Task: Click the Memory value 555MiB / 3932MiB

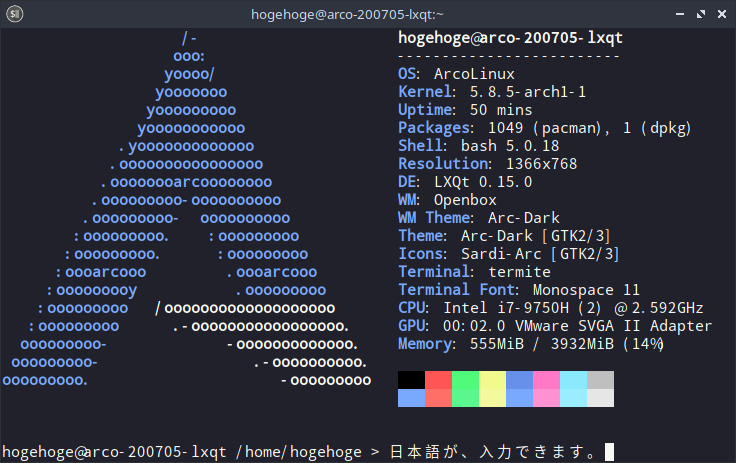Action: tap(542, 344)
